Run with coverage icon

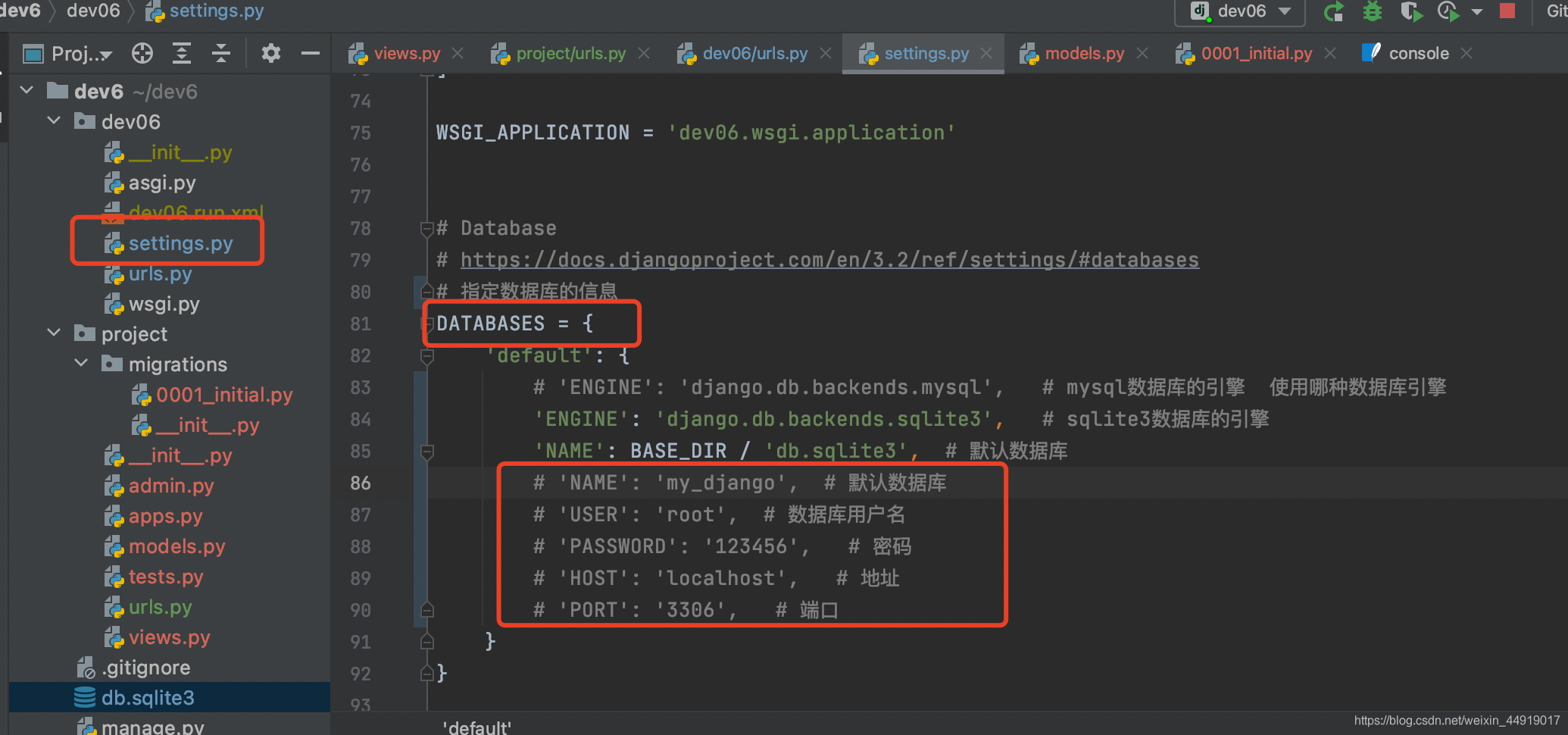(1410, 11)
